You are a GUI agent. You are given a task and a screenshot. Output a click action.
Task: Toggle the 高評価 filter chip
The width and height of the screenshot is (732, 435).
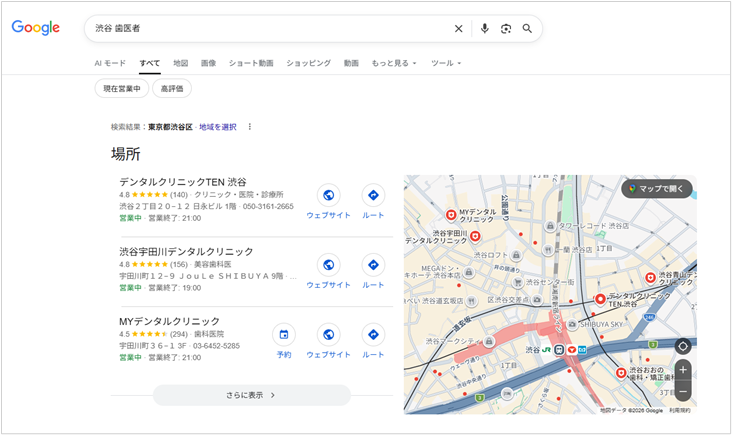coord(172,88)
